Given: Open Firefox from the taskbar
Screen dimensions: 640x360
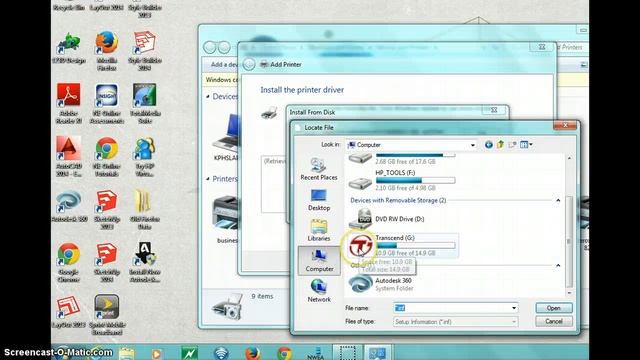Looking at the screenshot, I should [253, 353].
